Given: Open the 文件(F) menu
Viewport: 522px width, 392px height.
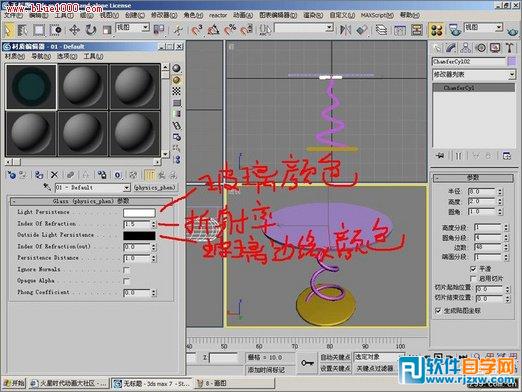Looking at the screenshot, I should pos(14,15).
